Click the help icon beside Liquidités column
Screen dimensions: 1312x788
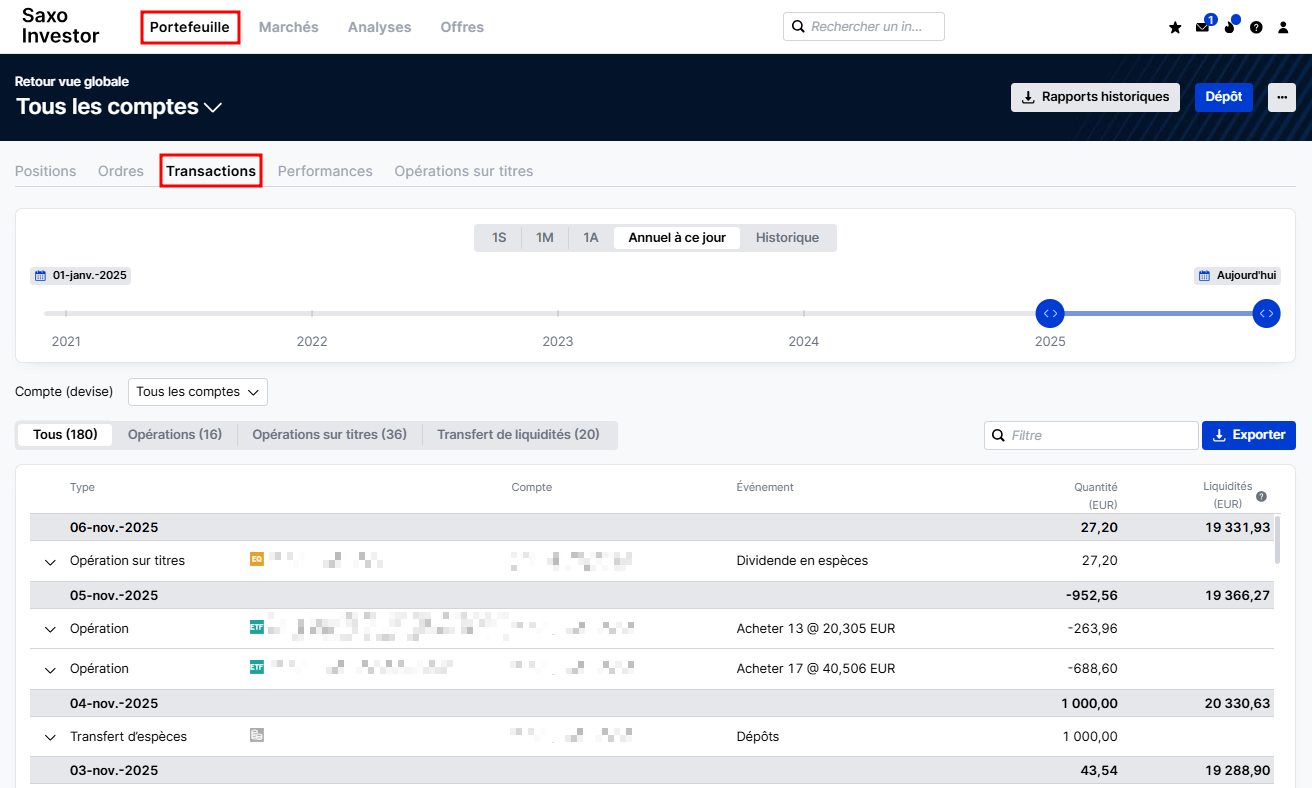1261,496
